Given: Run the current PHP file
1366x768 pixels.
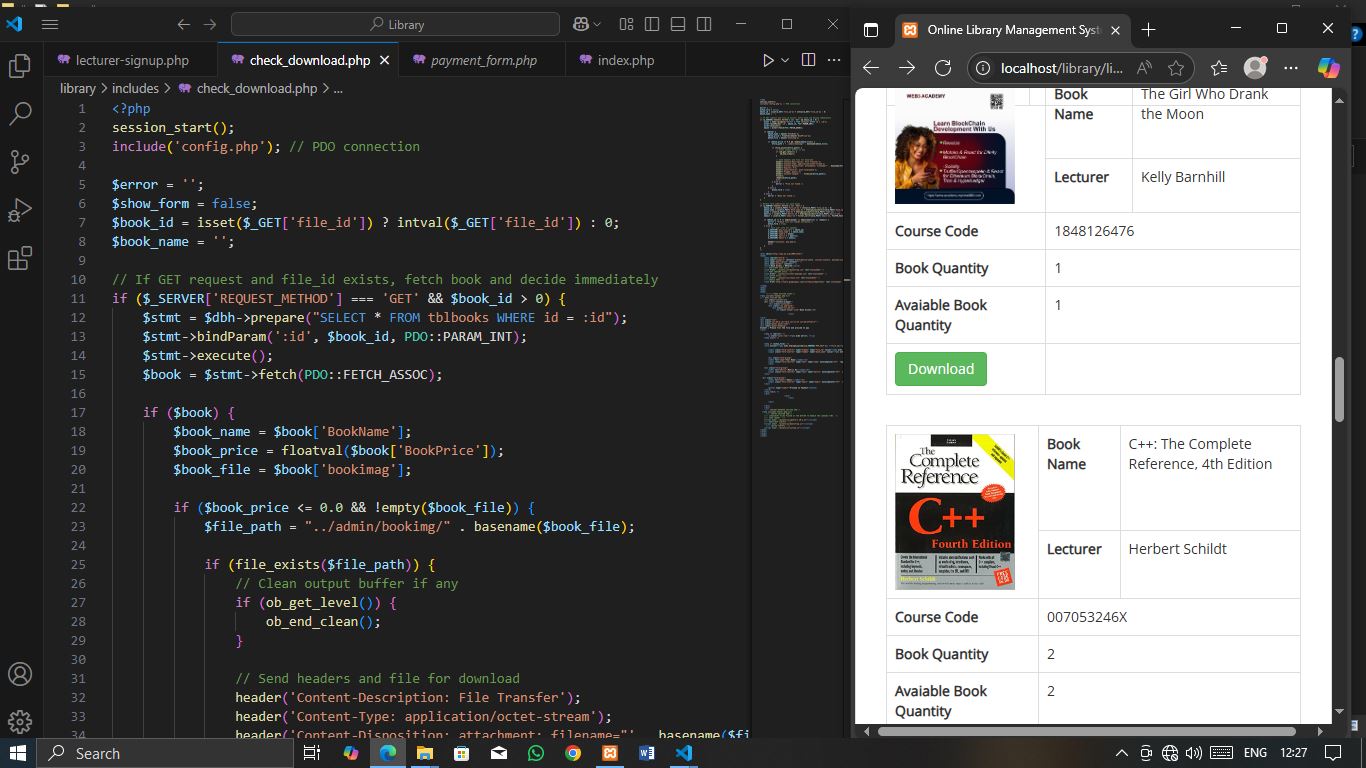Looking at the screenshot, I should 768,60.
